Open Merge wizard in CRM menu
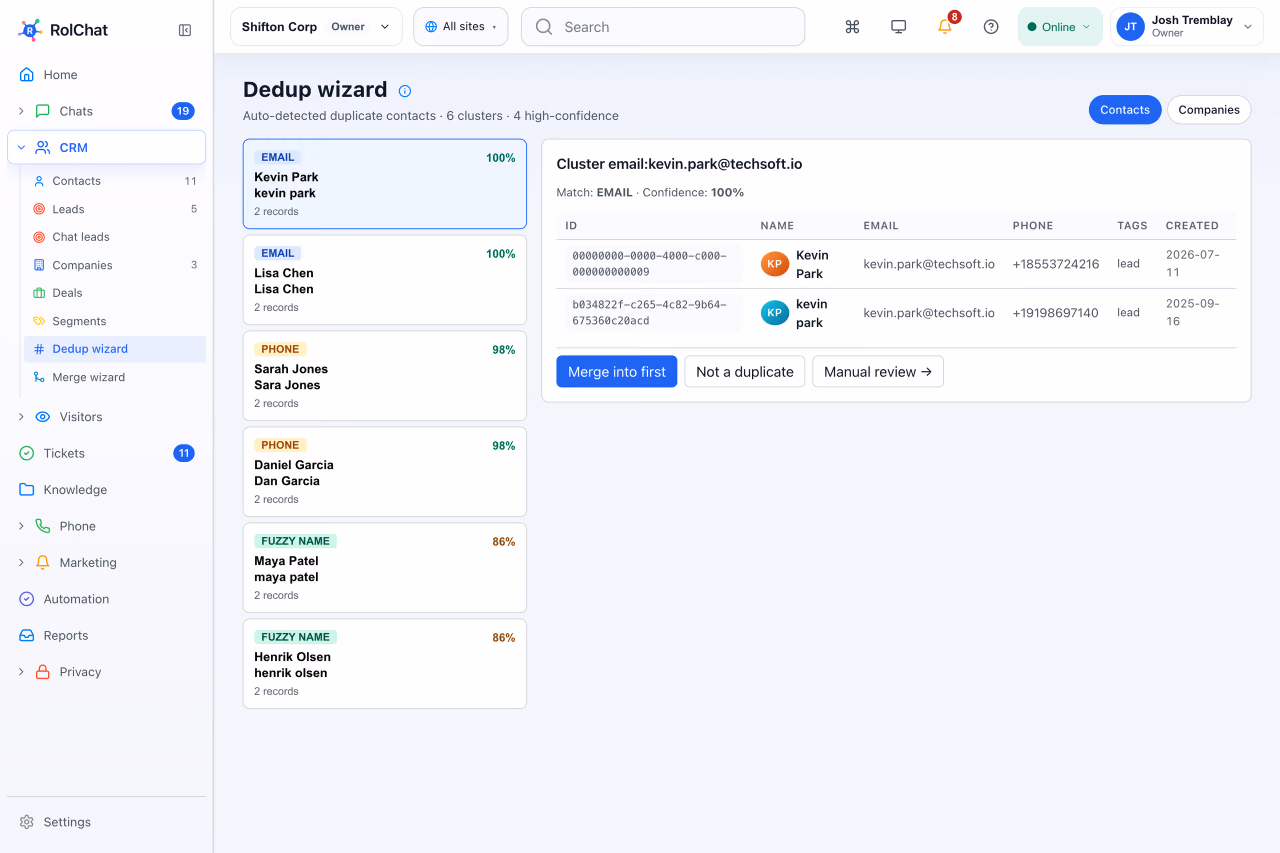The height and width of the screenshot is (853, 1280). [x=115, y=377]
